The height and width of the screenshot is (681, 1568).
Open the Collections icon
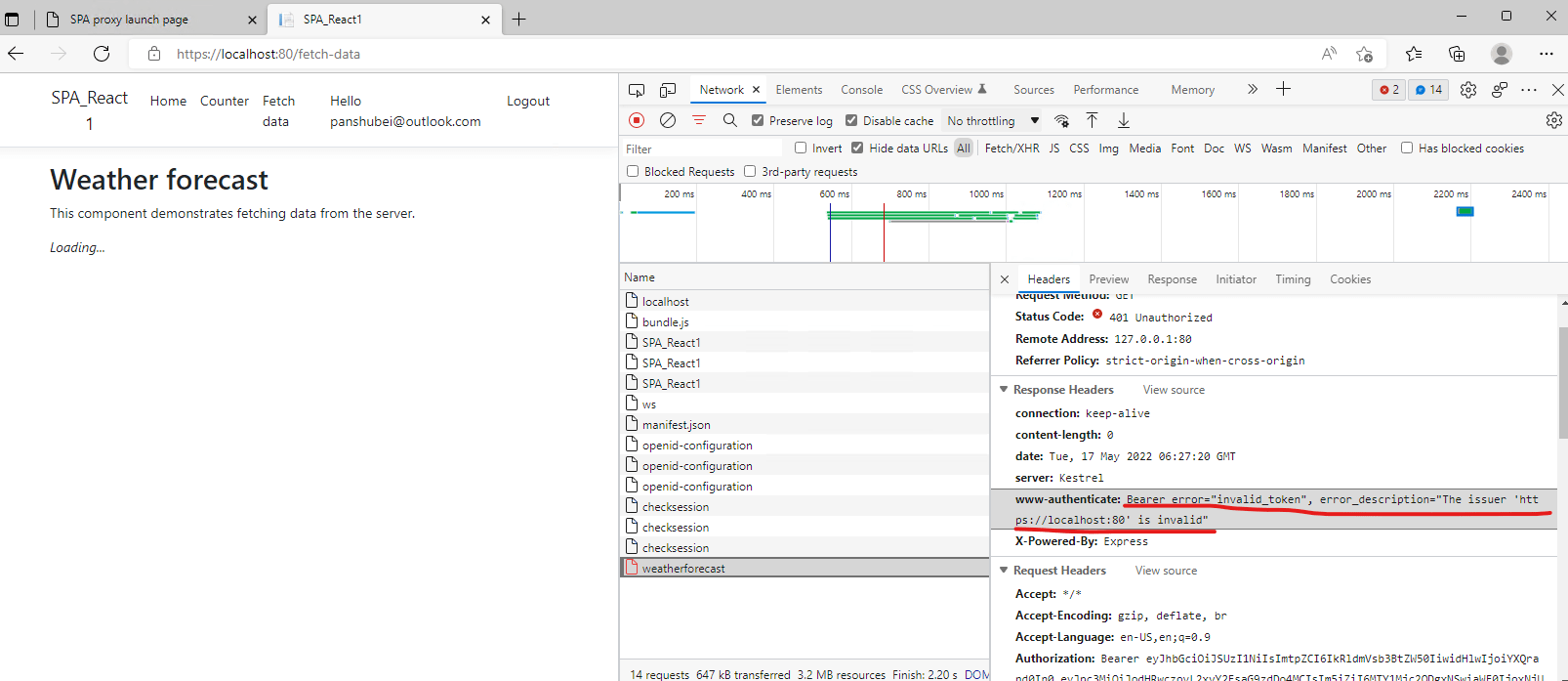1457,54
